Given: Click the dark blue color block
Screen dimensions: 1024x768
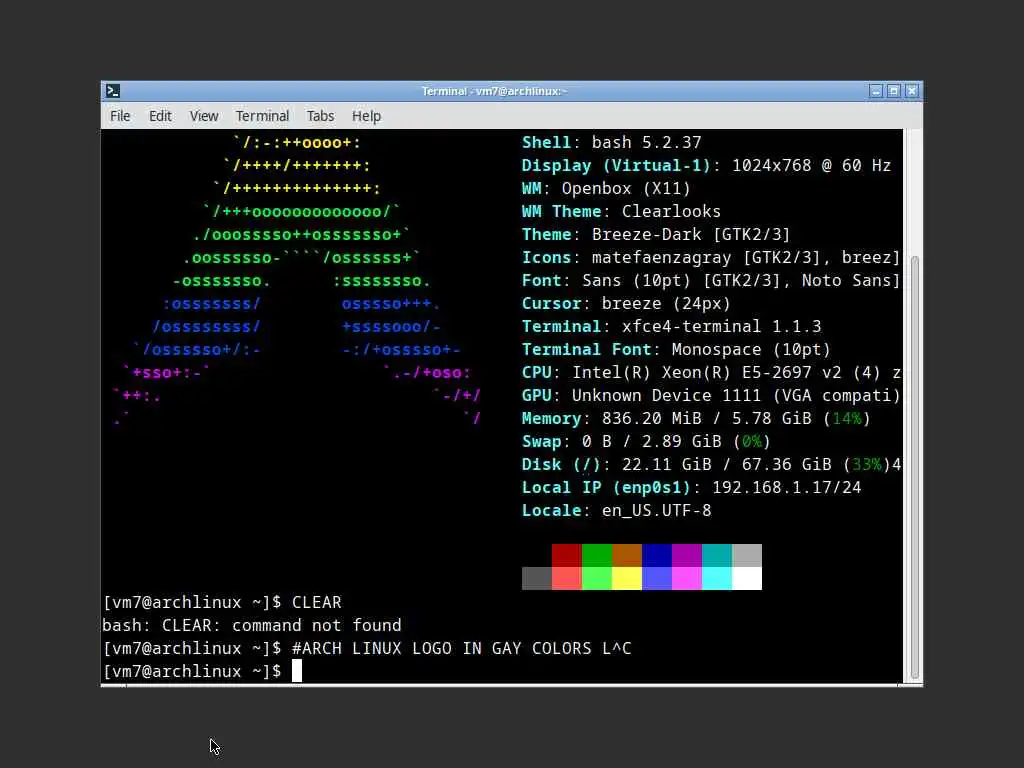Looking at the screenshot, I should [656, 555].
